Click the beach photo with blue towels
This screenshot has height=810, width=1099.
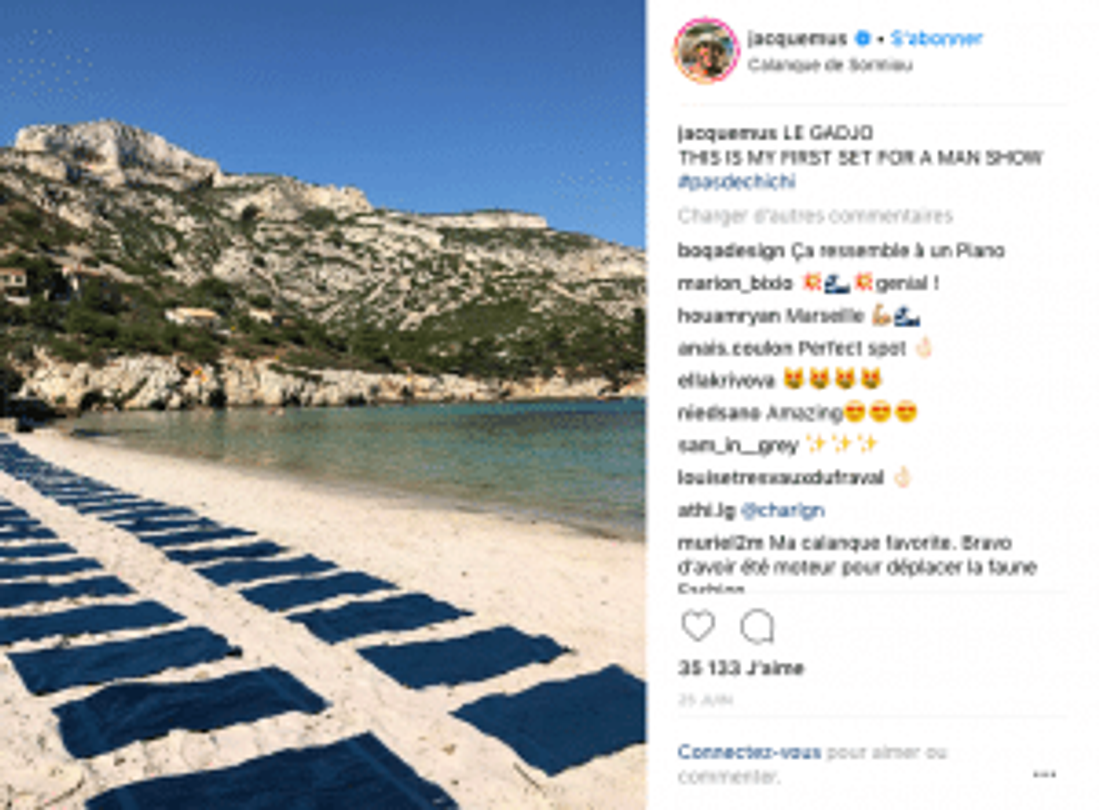[x=322, y=405]
